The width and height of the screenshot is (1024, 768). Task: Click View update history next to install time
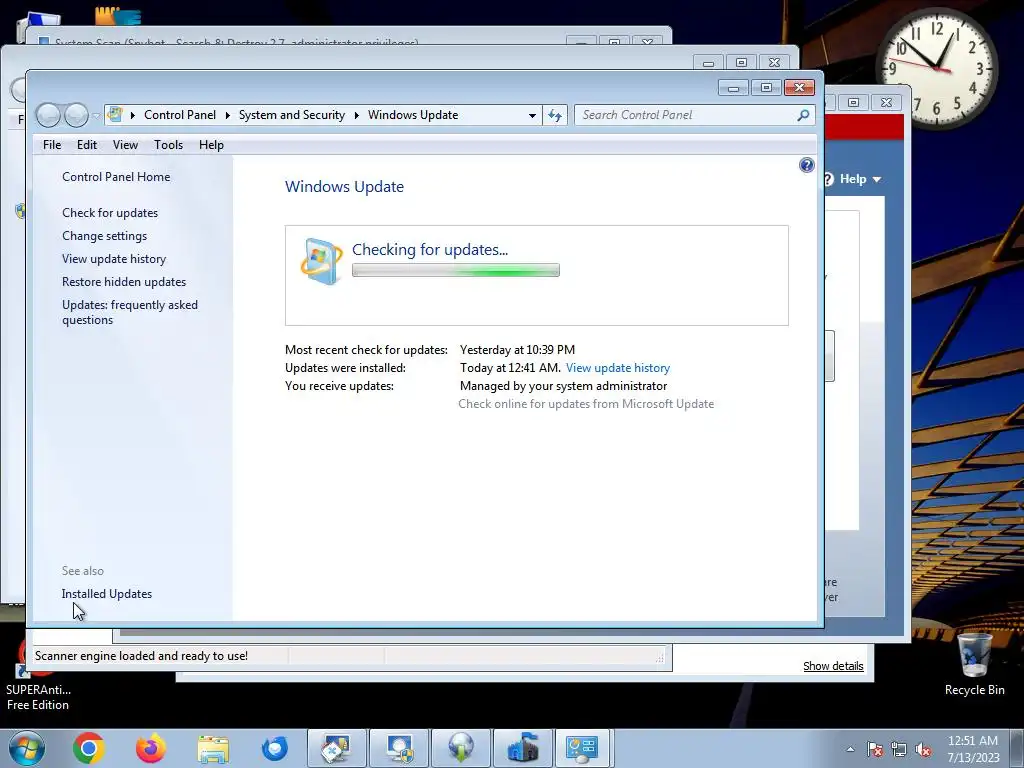click(x=618, y=368)
